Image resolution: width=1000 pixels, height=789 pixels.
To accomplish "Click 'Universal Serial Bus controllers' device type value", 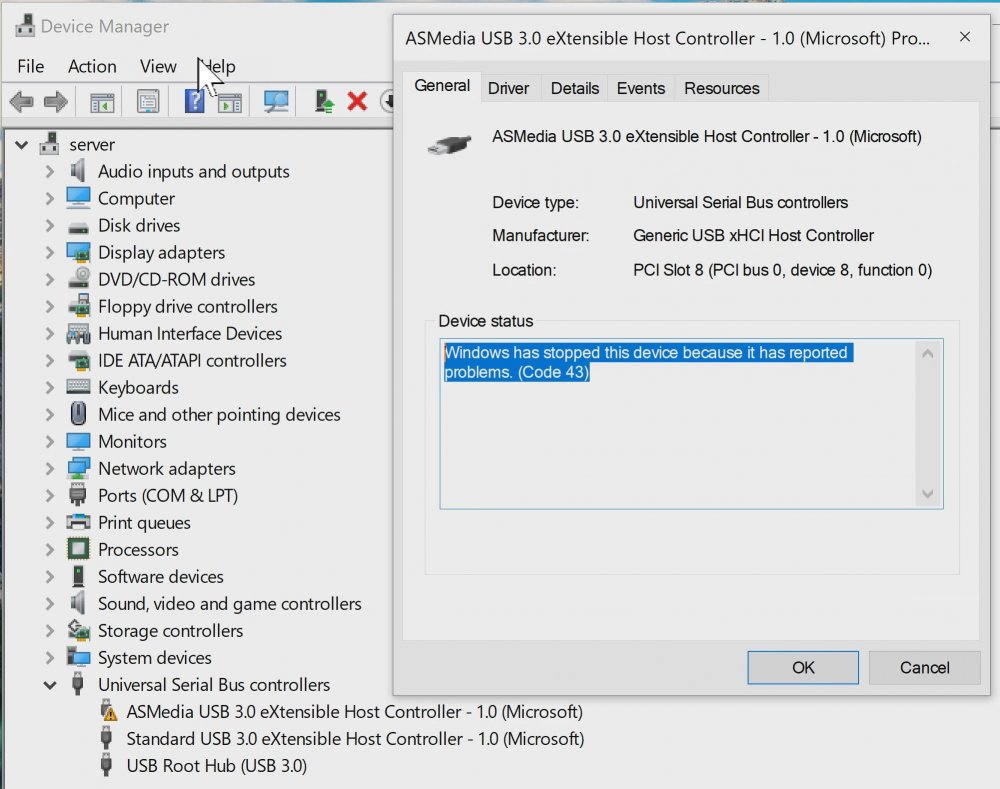I will click(740, 202).
